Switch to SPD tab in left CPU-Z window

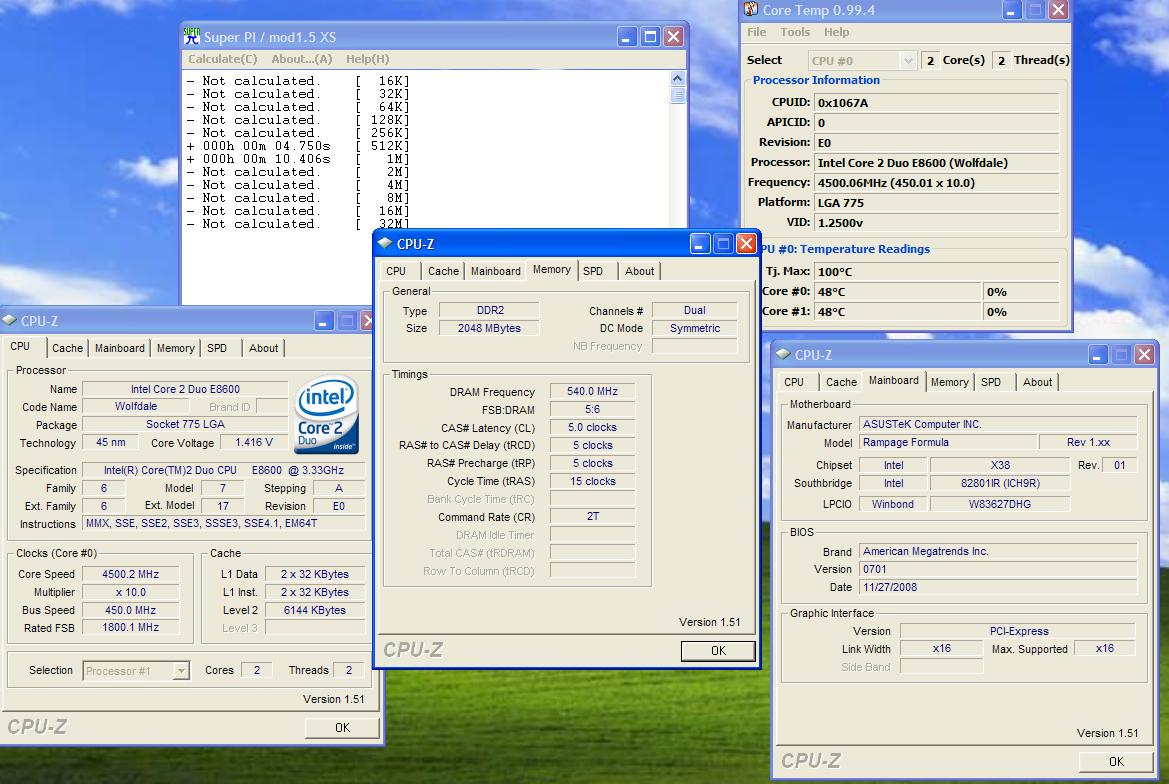coord(217,348)
